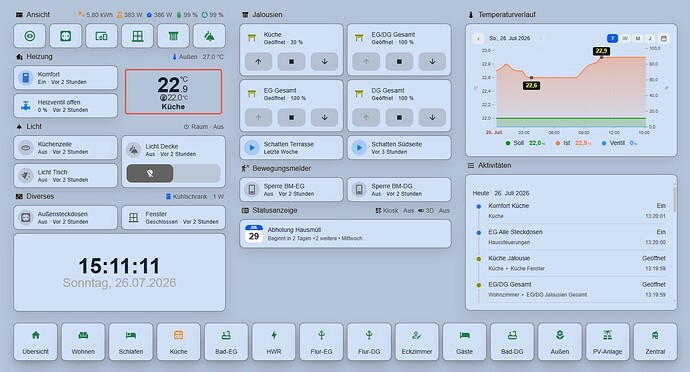Raise the Küche blind with up arrow

258,62
